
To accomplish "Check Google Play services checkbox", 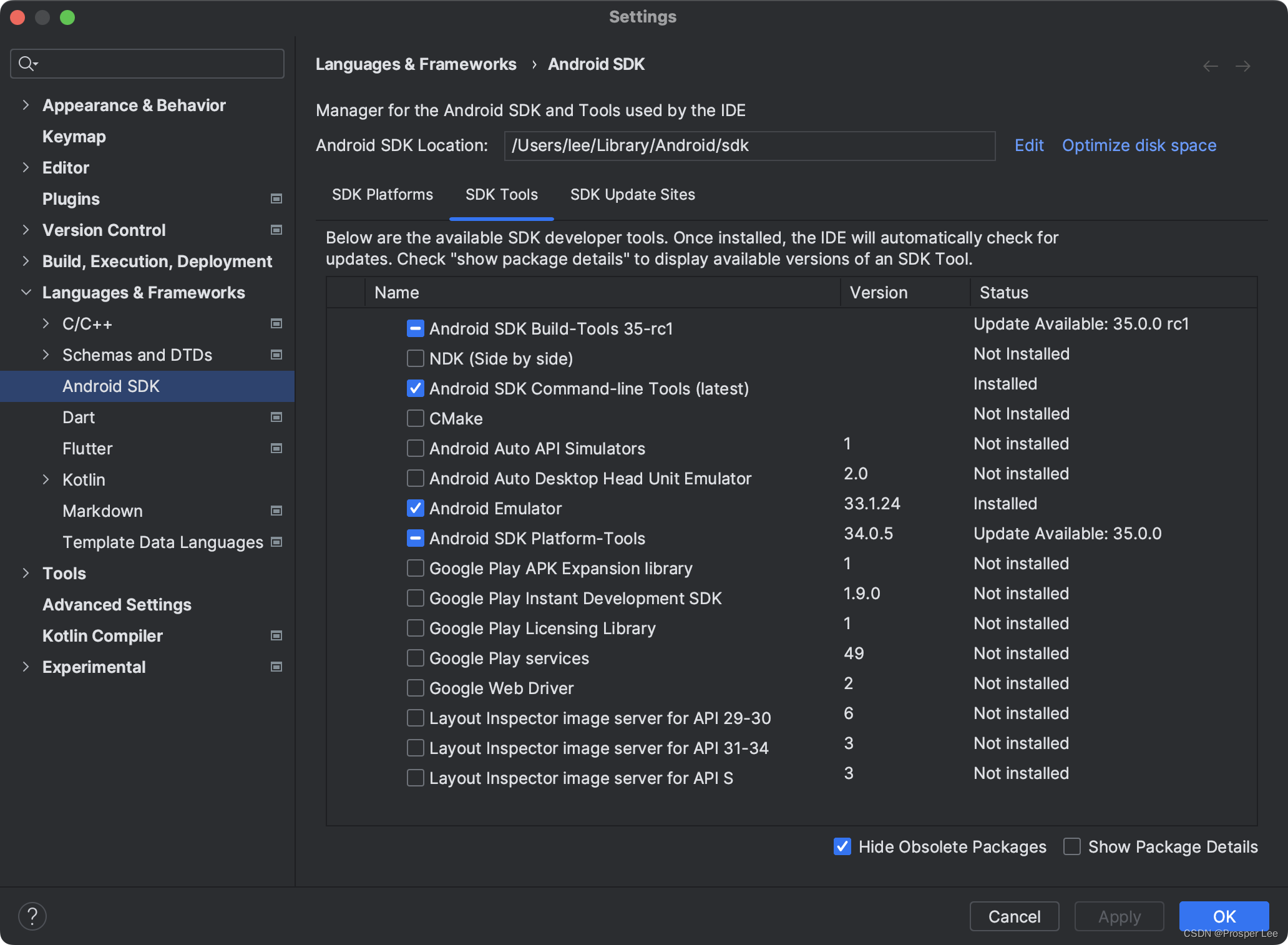I will pyautogui.click(x=416, y=658).
